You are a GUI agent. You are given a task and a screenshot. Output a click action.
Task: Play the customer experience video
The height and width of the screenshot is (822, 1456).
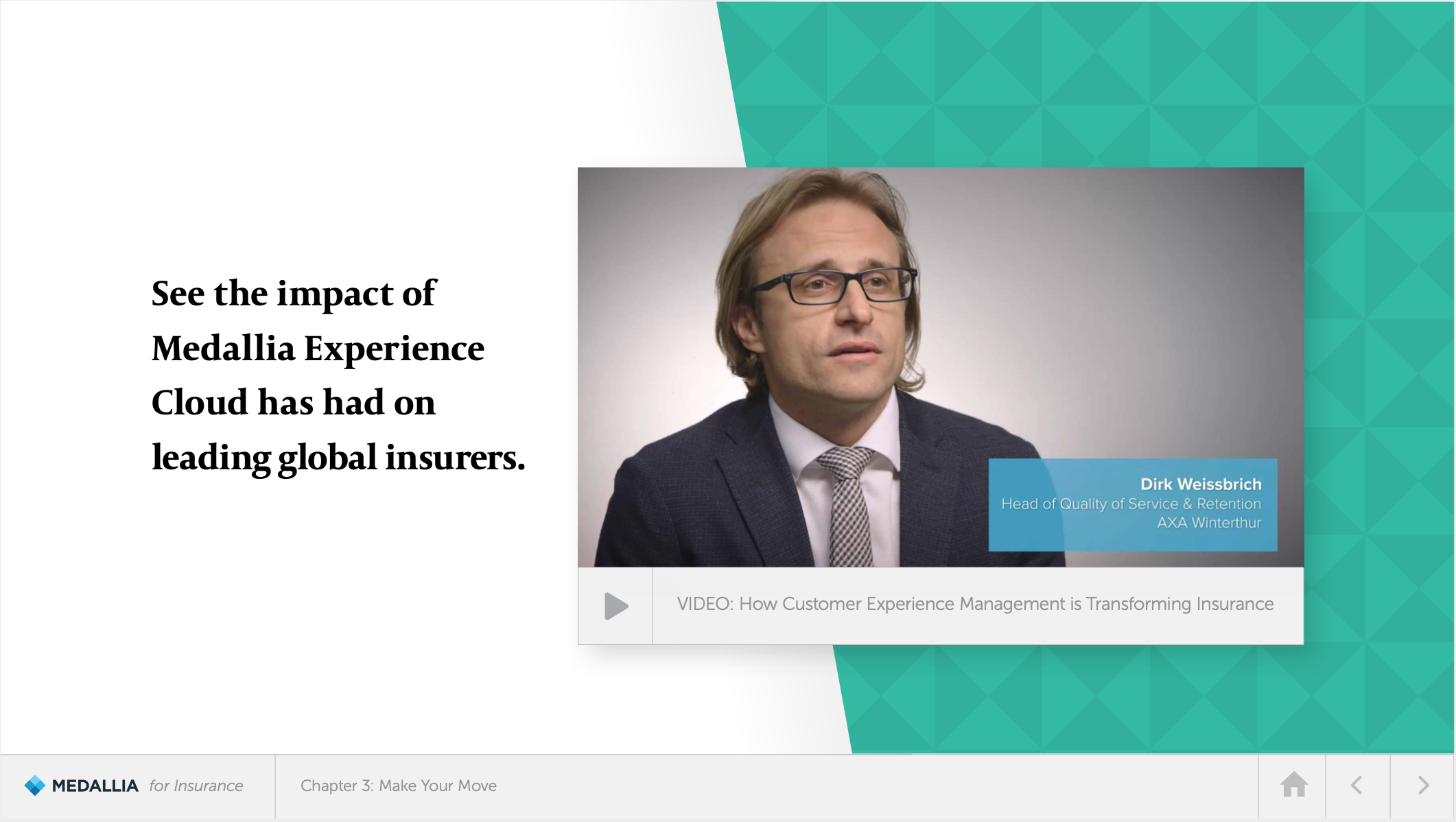pyautogui.click(x=615, y=606)
